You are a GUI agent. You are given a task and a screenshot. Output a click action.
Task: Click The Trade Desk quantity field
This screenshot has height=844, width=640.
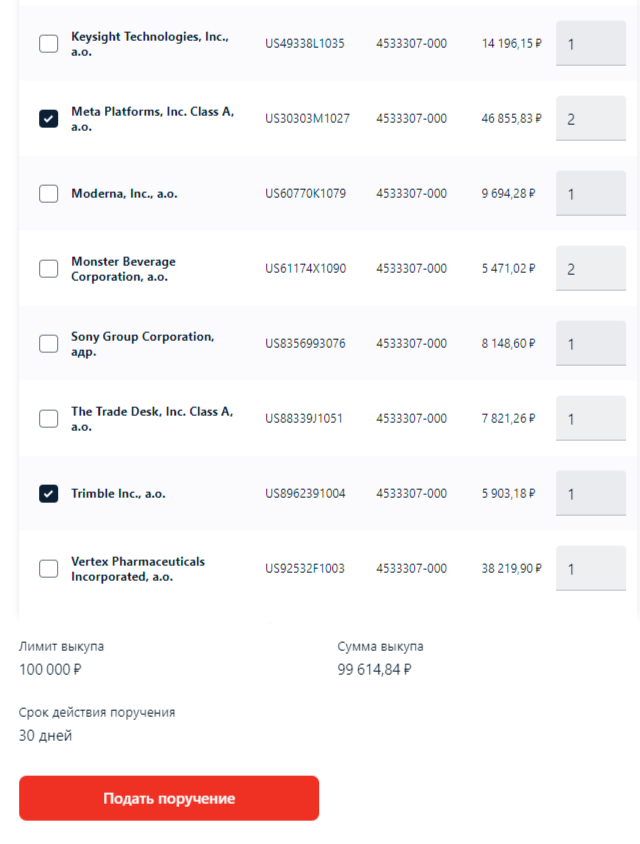click(x=590, y=419)
